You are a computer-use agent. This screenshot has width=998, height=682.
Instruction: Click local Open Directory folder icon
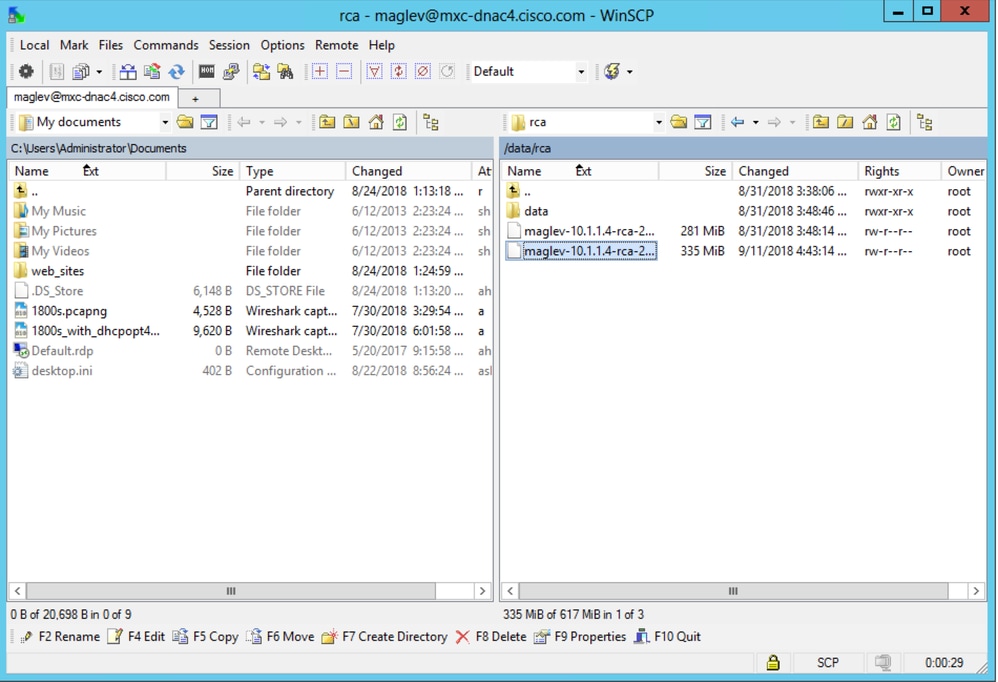coord(185,122)
